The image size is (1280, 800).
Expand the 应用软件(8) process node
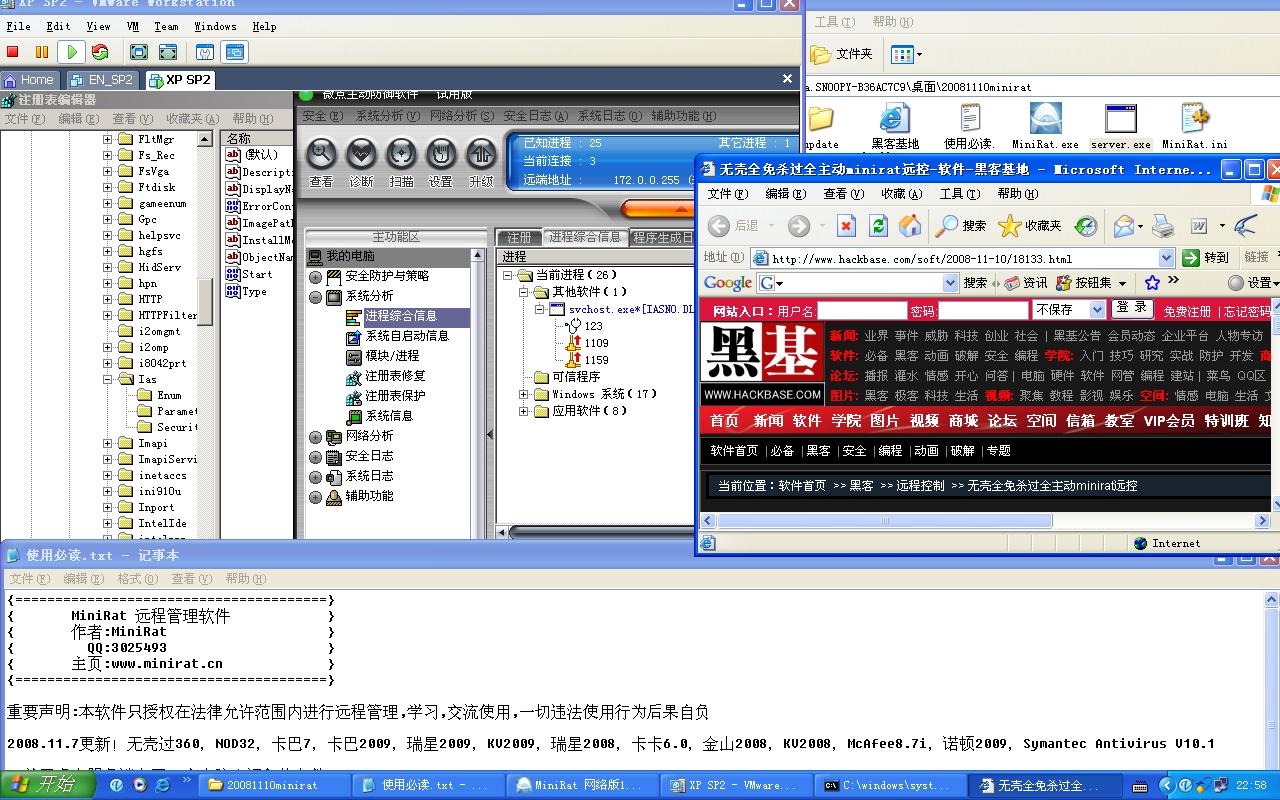(524, 411)
